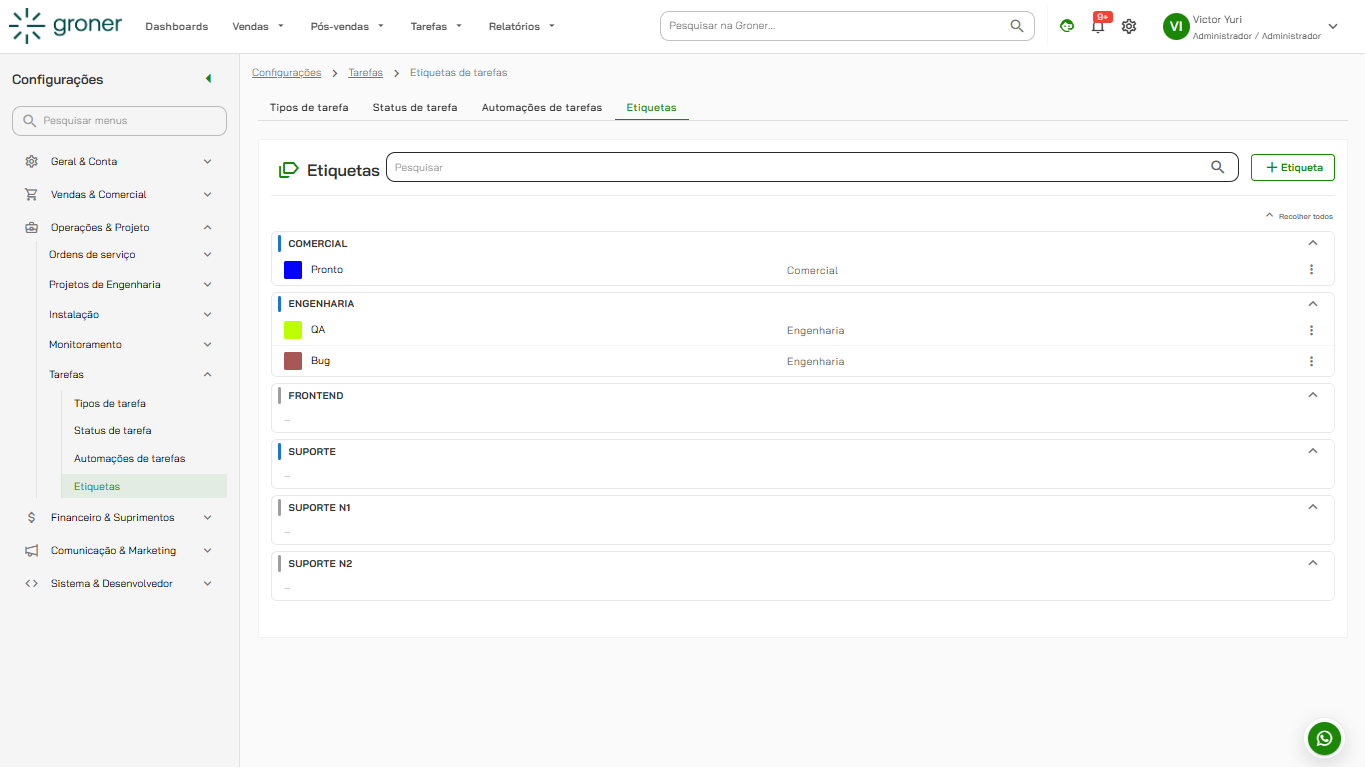Click the Engenharia text in Bug row
The height and width of the screenshot is (768, 1366).
coord(815,361)
